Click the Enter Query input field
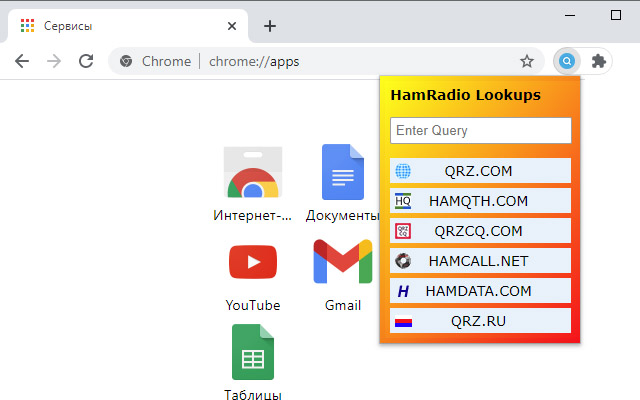The image size is (640, 400). [x=480, y=131]
